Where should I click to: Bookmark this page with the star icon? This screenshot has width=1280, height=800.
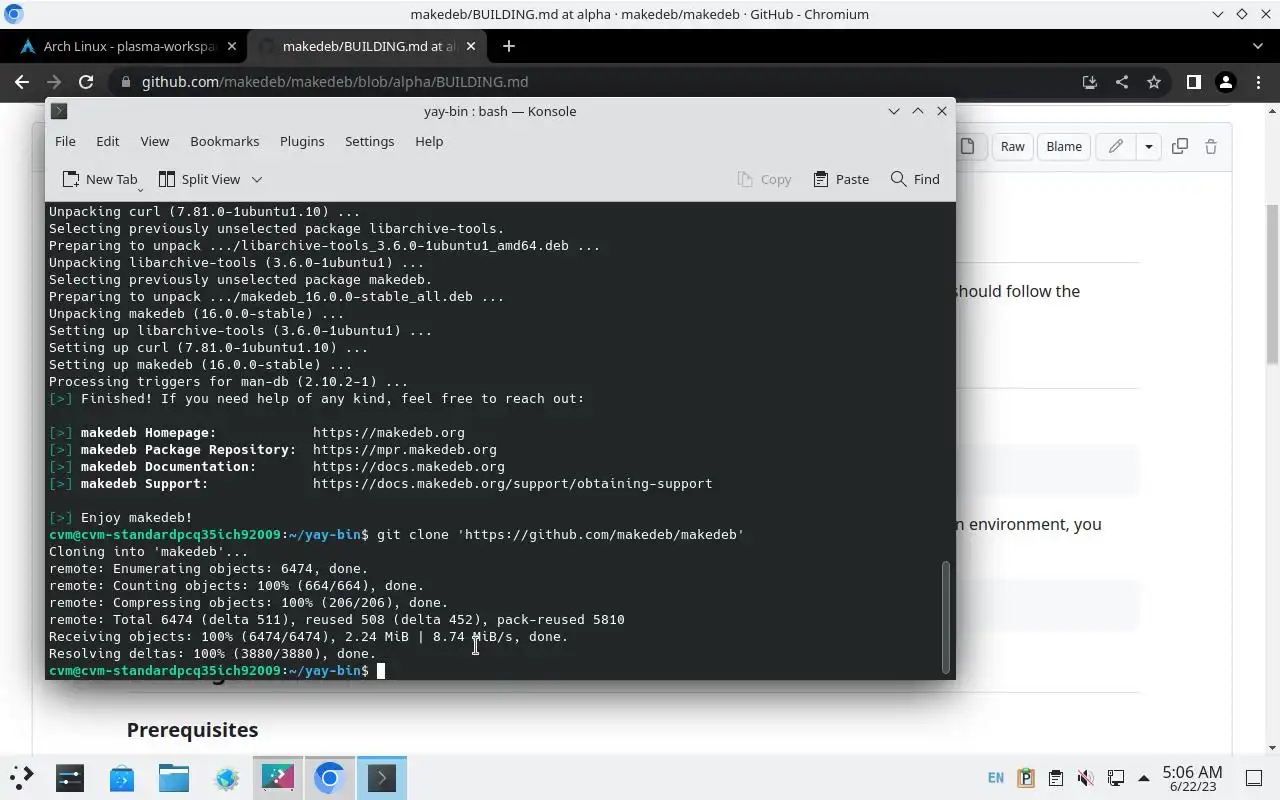[x=1154, y=82]
